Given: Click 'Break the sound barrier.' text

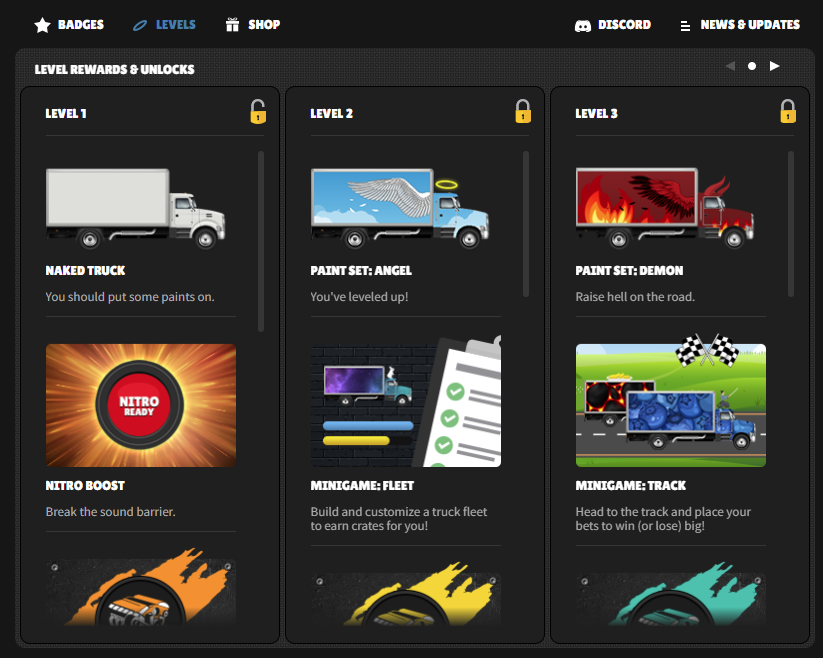Looking at the screenshot, I should click(111, 512).
